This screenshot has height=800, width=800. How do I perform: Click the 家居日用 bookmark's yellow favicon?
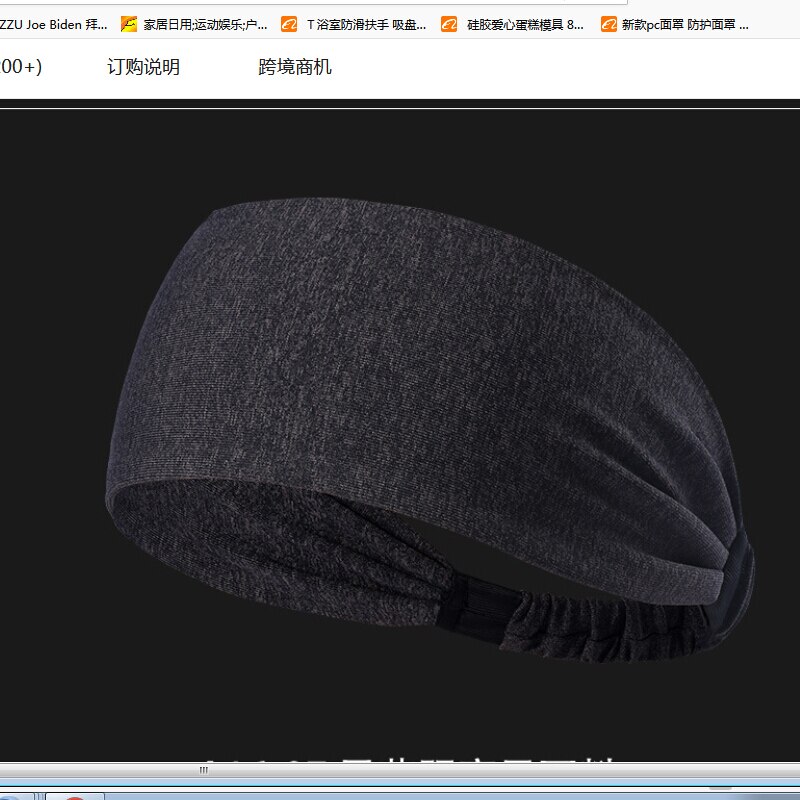click(129, 24)
